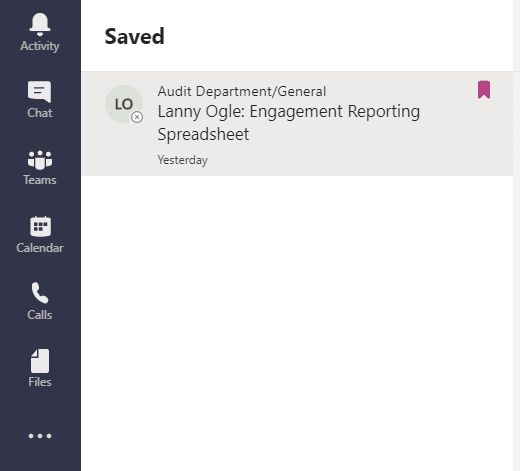Click the Saved heading

point(134,36)
